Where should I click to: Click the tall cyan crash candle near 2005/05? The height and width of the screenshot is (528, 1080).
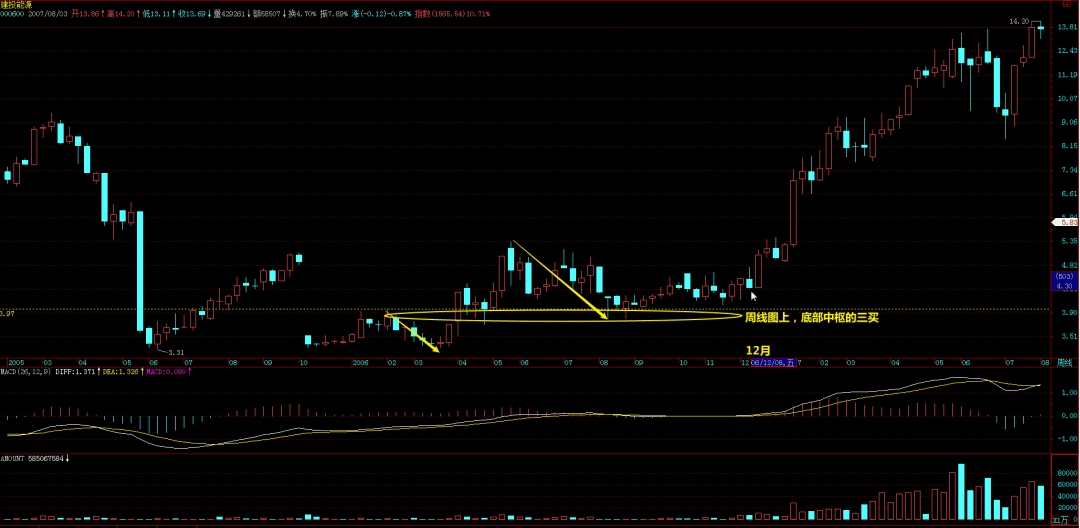tap(140, 272)
